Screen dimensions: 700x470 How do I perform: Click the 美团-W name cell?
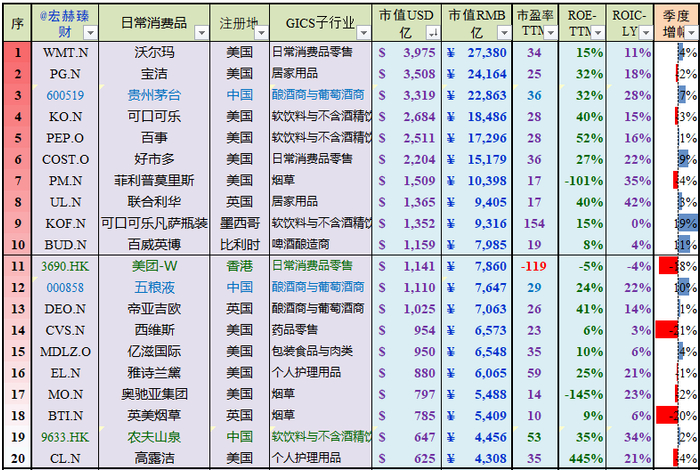(x=154, y=266)
